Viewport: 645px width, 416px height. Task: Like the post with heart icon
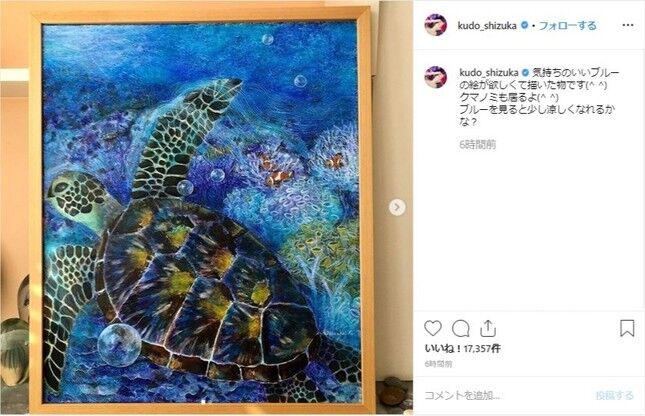(x=433, y=329)
